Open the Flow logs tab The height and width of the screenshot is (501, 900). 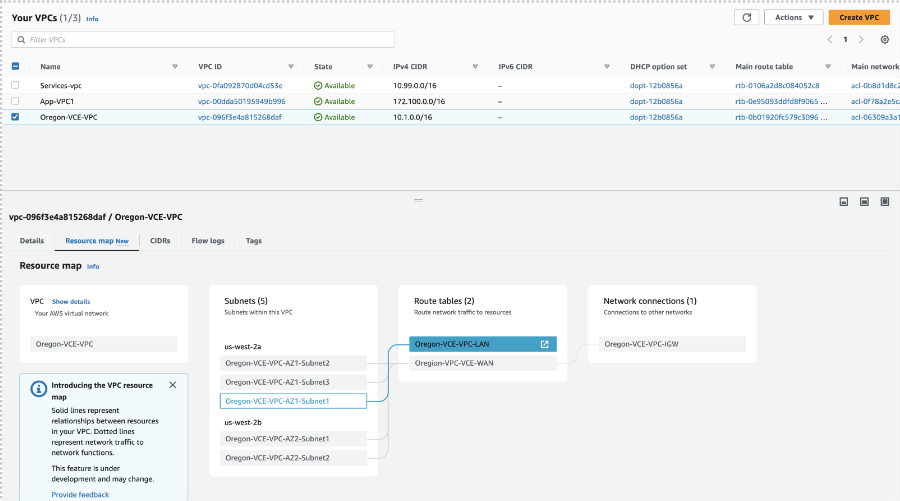tap(208, 241)
